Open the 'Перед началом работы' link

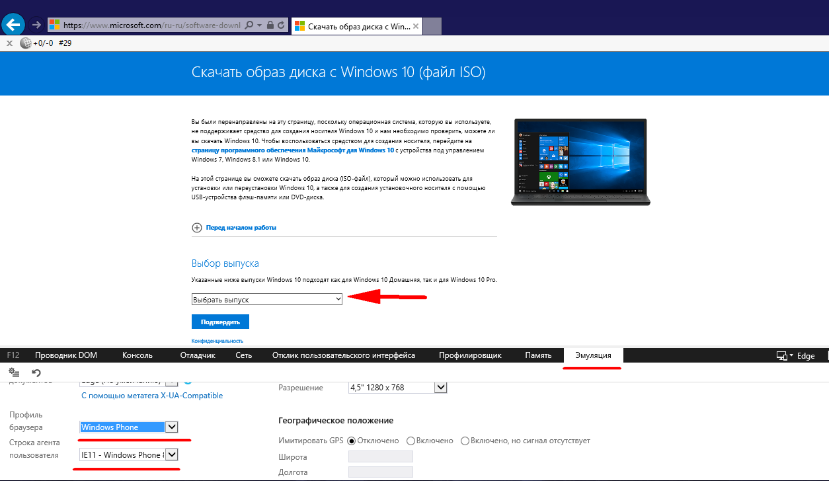241,227
